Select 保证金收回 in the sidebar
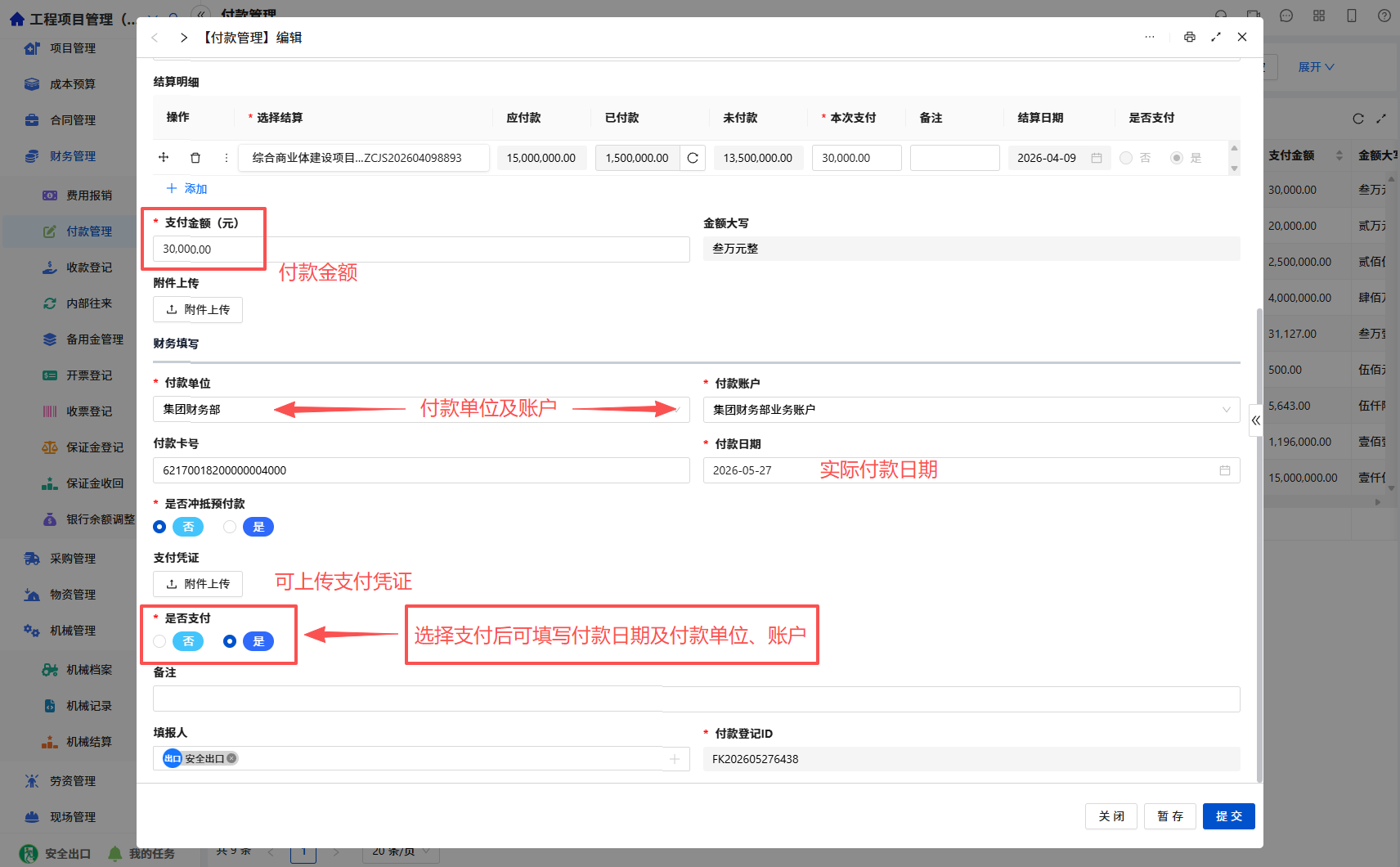The height and width of the screenshot is (867, 1400). (94, 483)
